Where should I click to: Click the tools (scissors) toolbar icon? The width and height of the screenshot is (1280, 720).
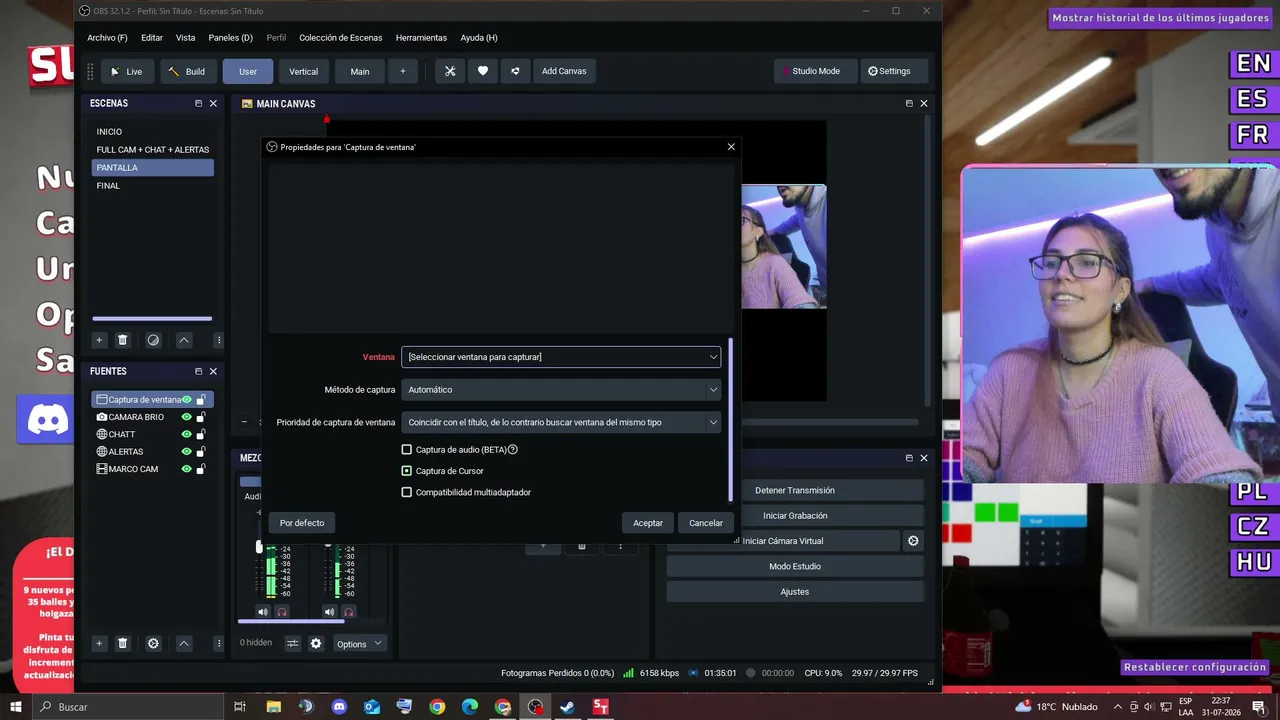point(450,71)
